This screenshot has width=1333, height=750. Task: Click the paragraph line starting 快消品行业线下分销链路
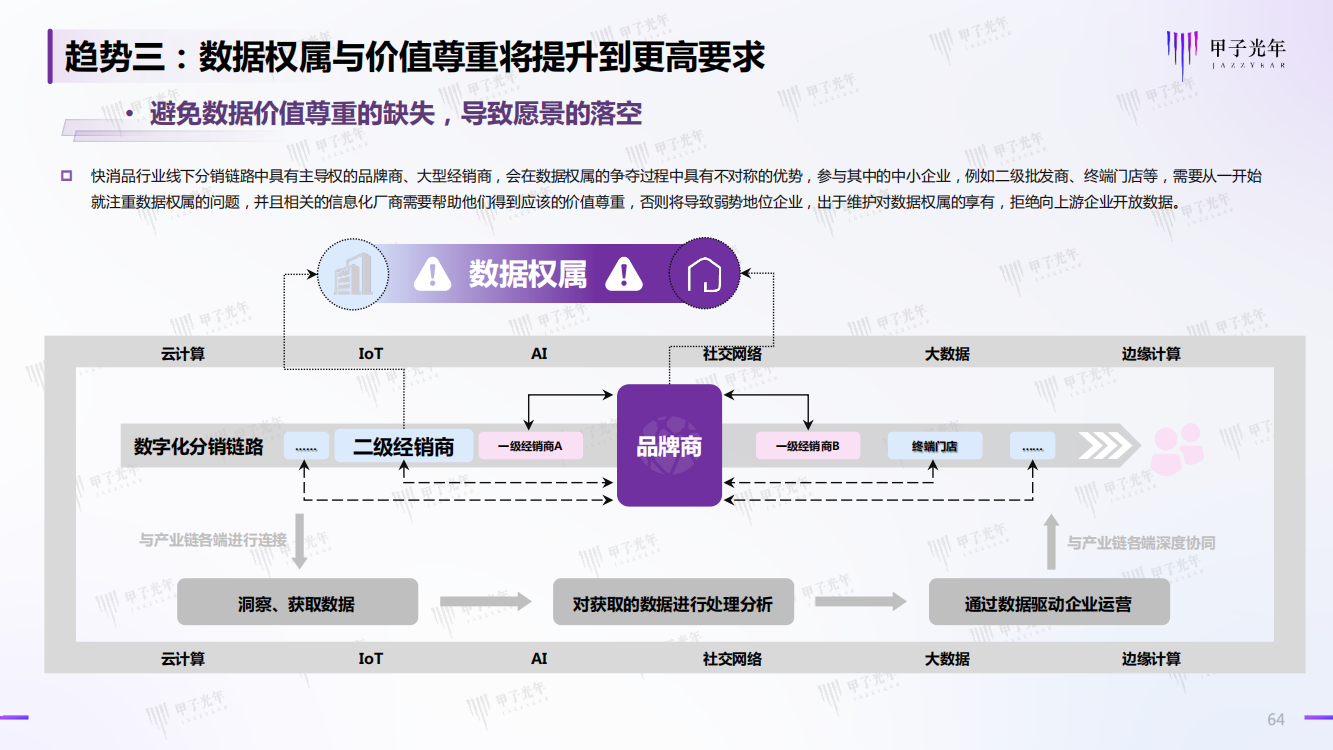[x=676, y=176]
